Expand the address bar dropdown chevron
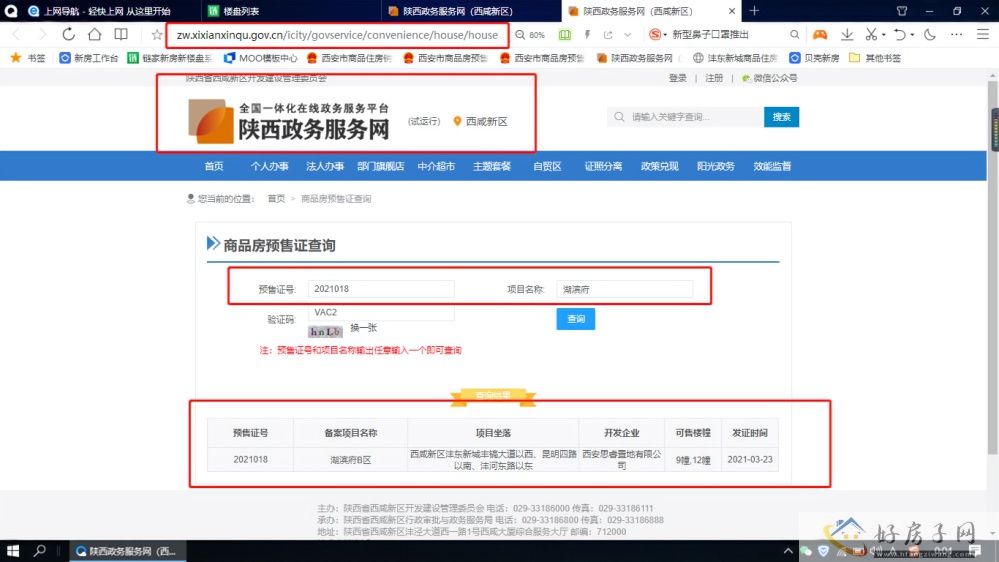The height and width of the screenshot is (562, 999). 628,34
